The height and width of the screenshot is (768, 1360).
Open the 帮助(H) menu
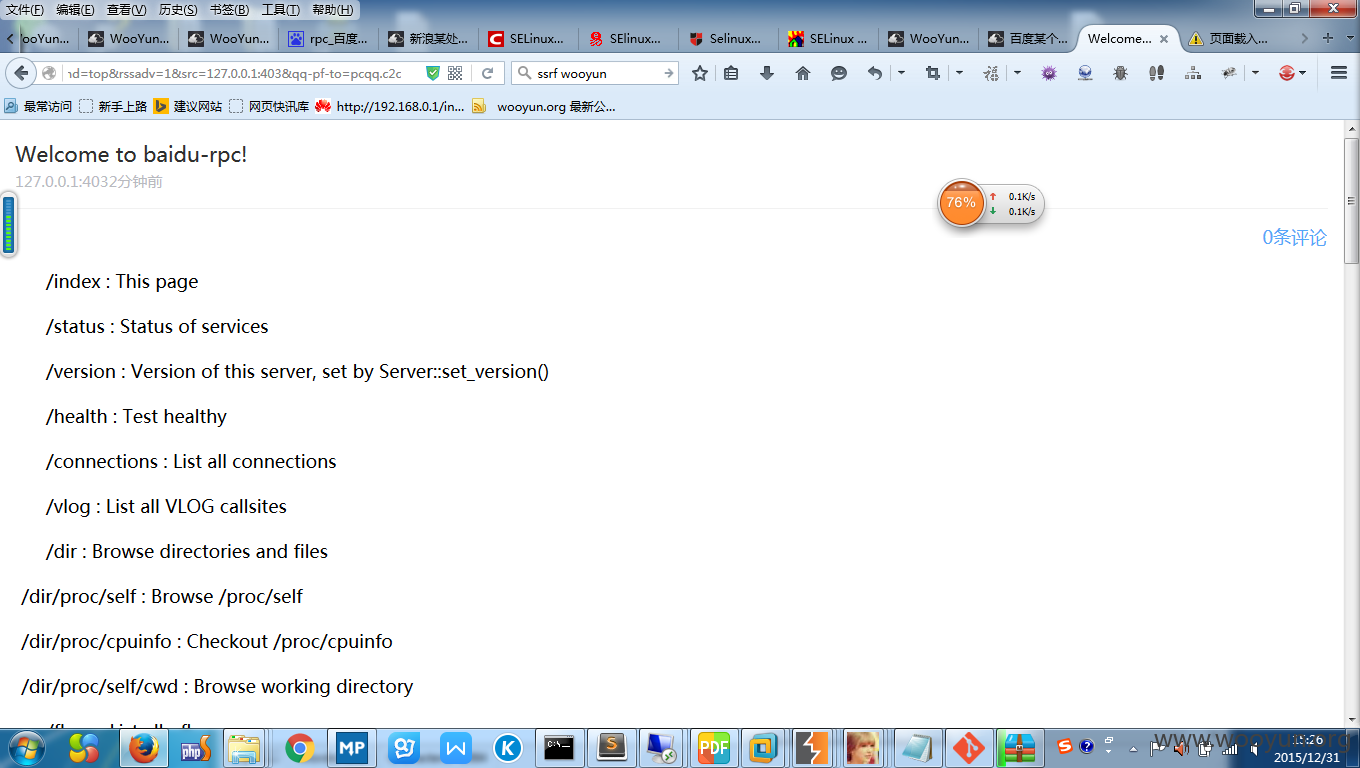[x=332, y=10]
